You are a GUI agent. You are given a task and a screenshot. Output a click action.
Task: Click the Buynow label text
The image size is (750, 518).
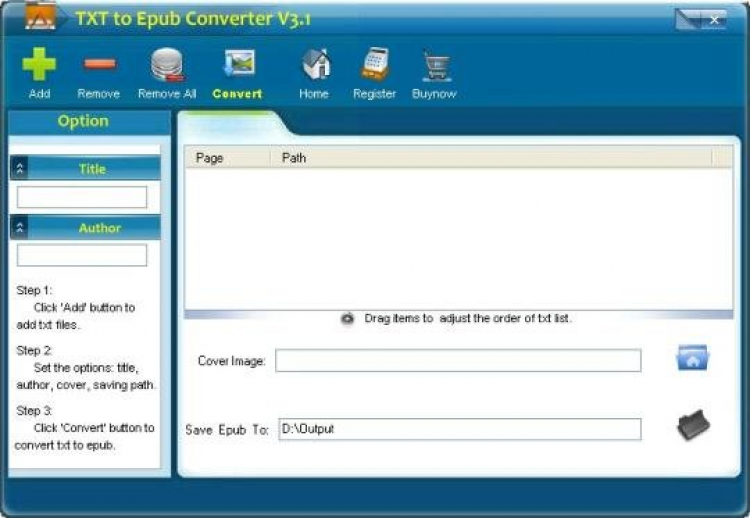[x=434, y=94]
